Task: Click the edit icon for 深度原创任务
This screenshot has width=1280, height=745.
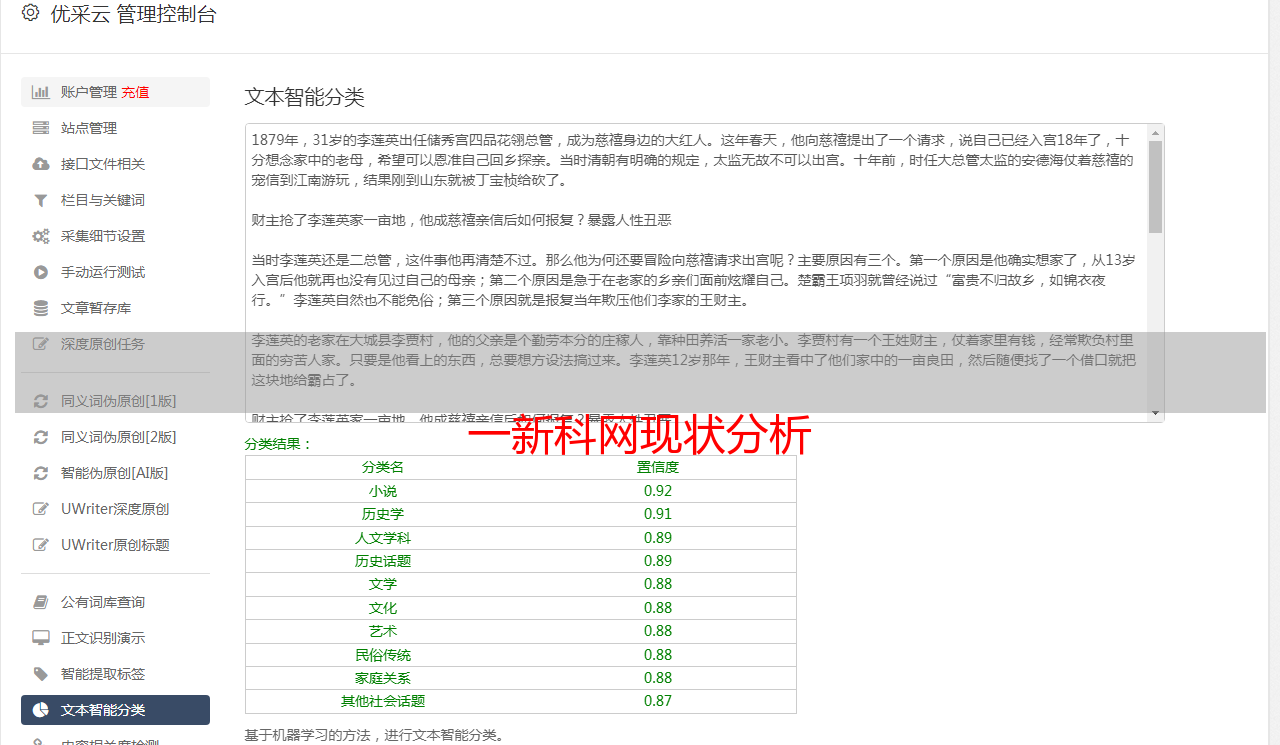Action: click(x=41, y=344)
